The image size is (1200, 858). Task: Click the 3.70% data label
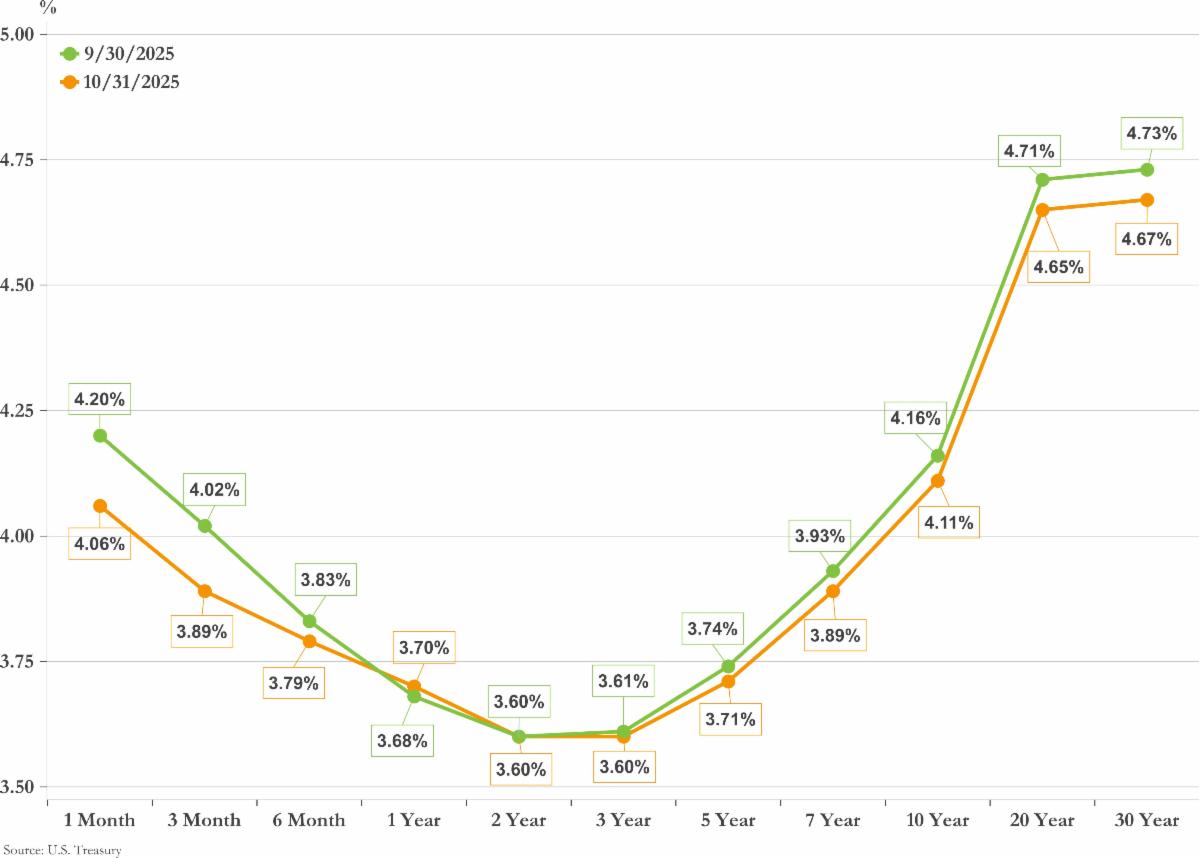coord(425,647)
